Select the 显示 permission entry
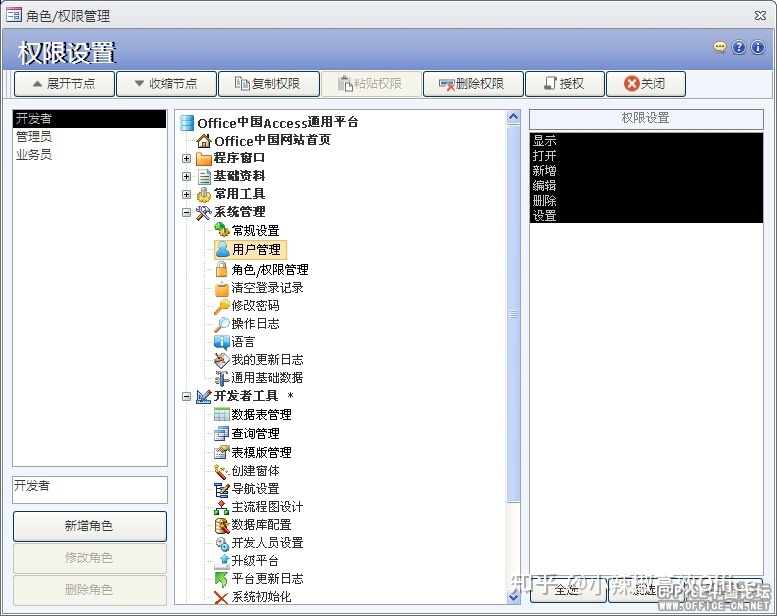 click(x=646, y=141)
